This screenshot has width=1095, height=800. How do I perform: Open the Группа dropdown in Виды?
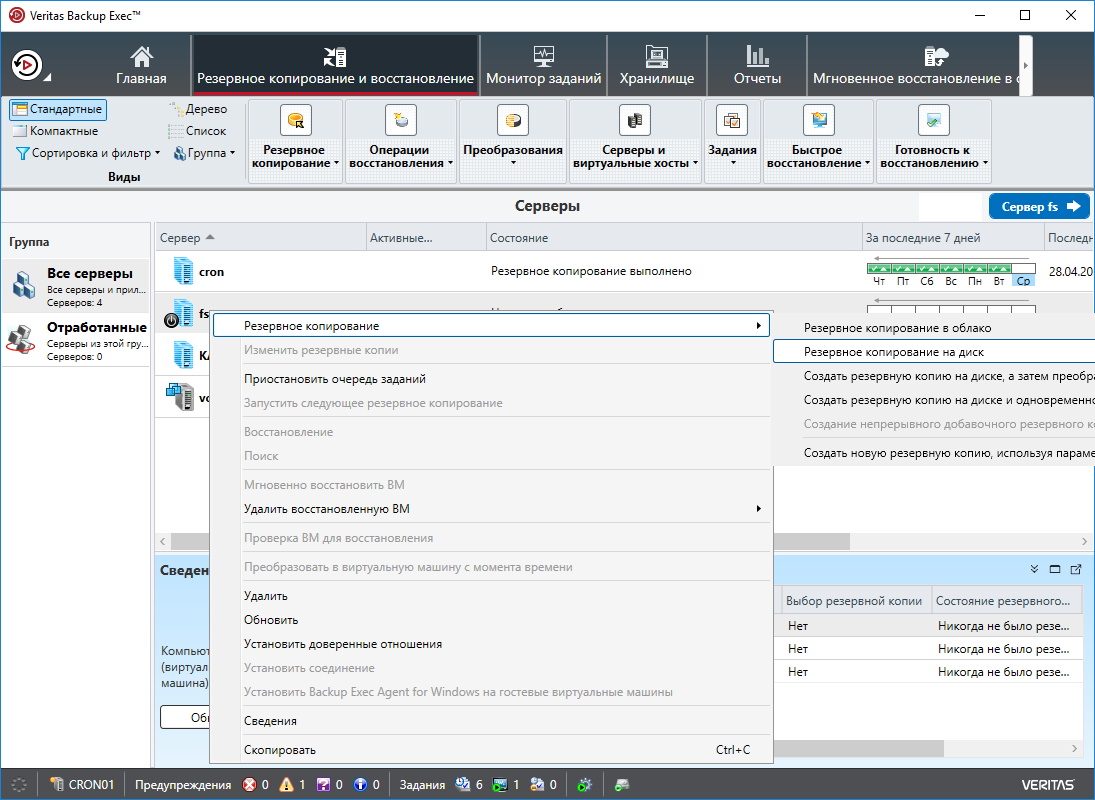pos(204,153)
